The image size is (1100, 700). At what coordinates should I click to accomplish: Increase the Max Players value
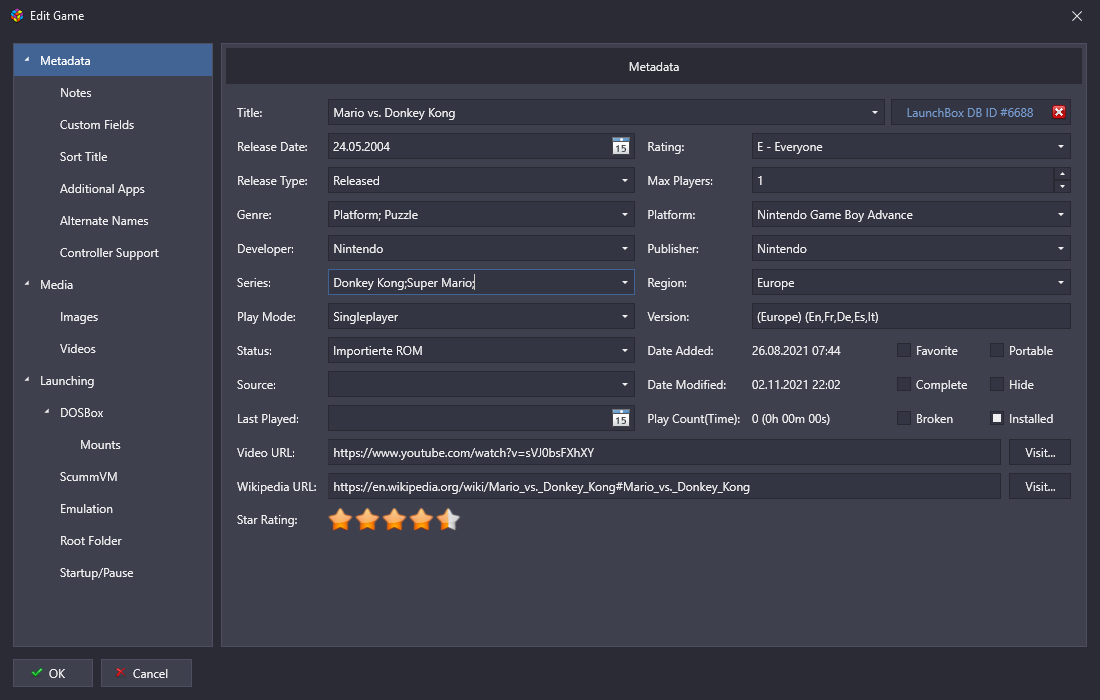click(x=1062, y=174)
